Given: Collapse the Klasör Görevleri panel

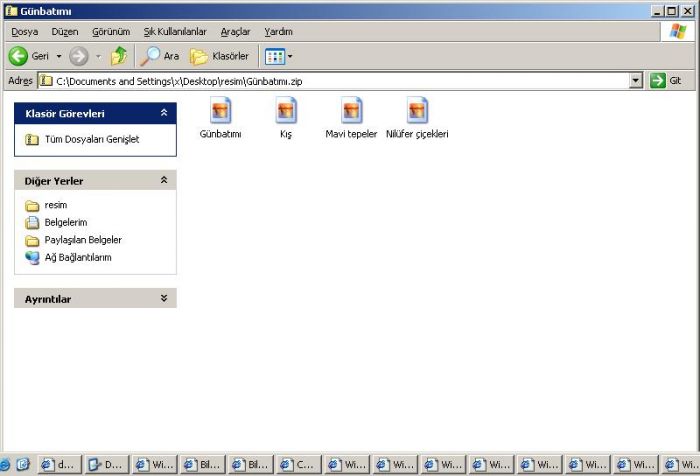Looking at the screenshot, I should click(164, 114).
